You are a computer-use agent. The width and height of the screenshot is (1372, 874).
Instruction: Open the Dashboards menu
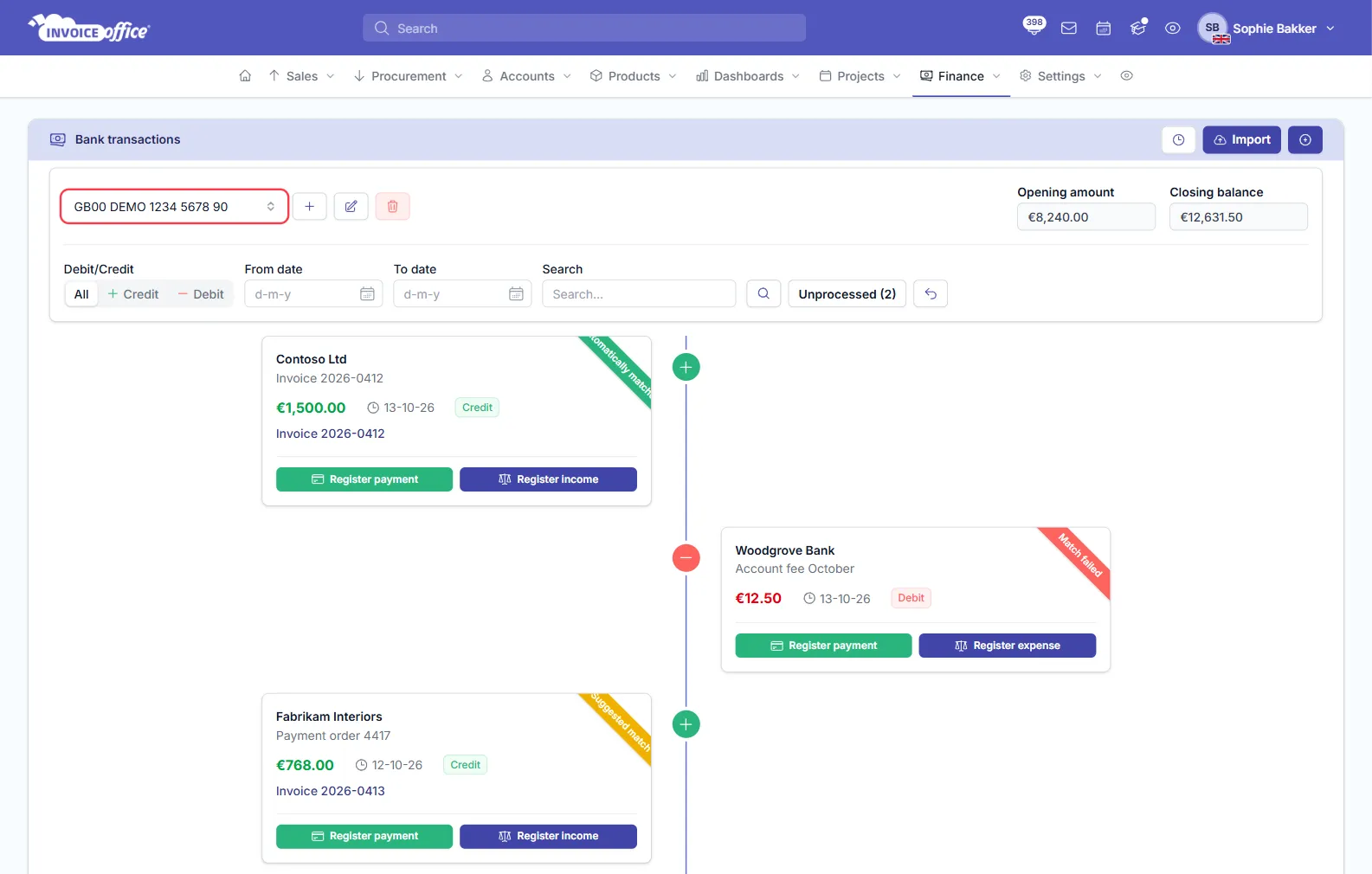tap(748, 76)
